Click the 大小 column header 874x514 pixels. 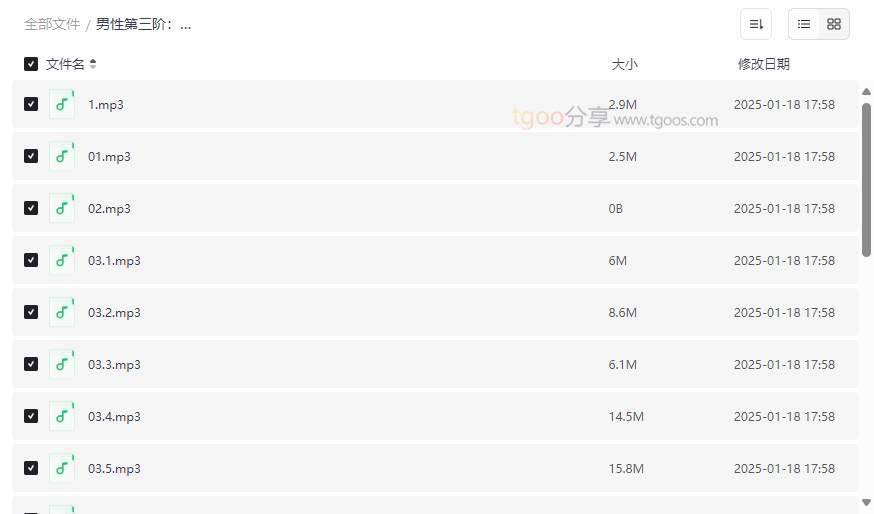click(x=624, y=64)
